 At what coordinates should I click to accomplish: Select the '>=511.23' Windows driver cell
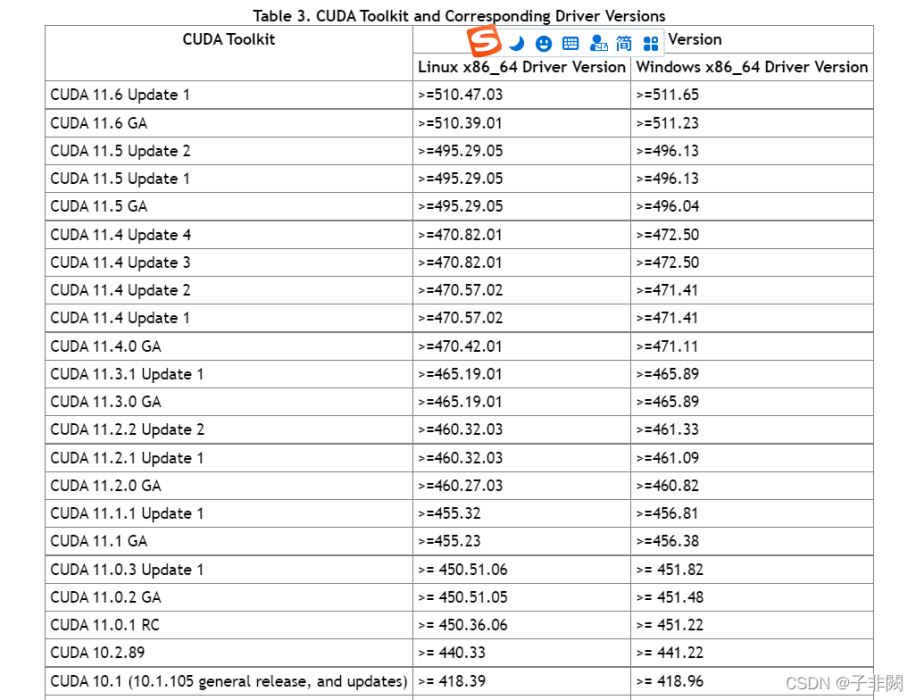[752, 123]
